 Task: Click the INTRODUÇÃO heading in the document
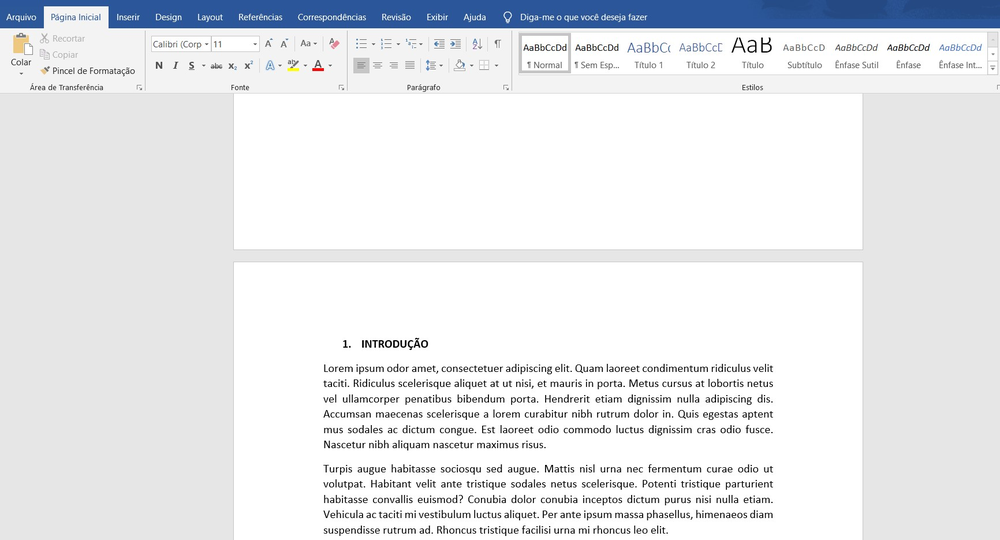(x=395, y=344)
